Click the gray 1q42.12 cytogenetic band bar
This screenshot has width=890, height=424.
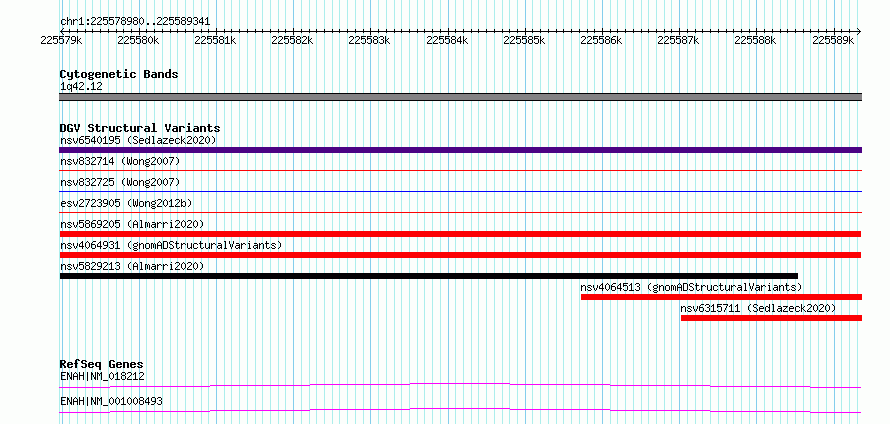tap(460, 97)
